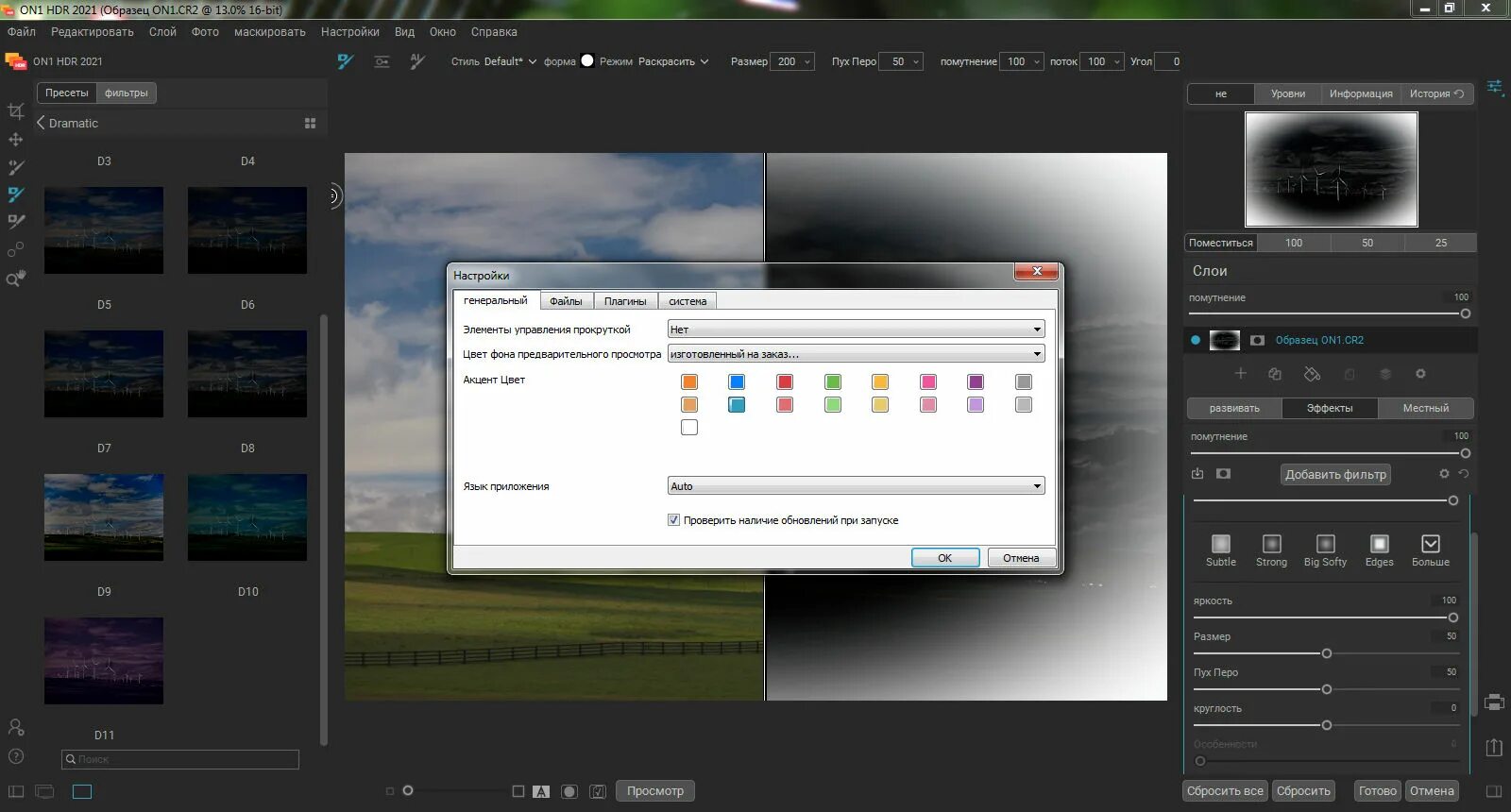Viewport: 1511px width, 812px height.
Task: Toggle the show mask circle icon
Action: tap(569, 791)
